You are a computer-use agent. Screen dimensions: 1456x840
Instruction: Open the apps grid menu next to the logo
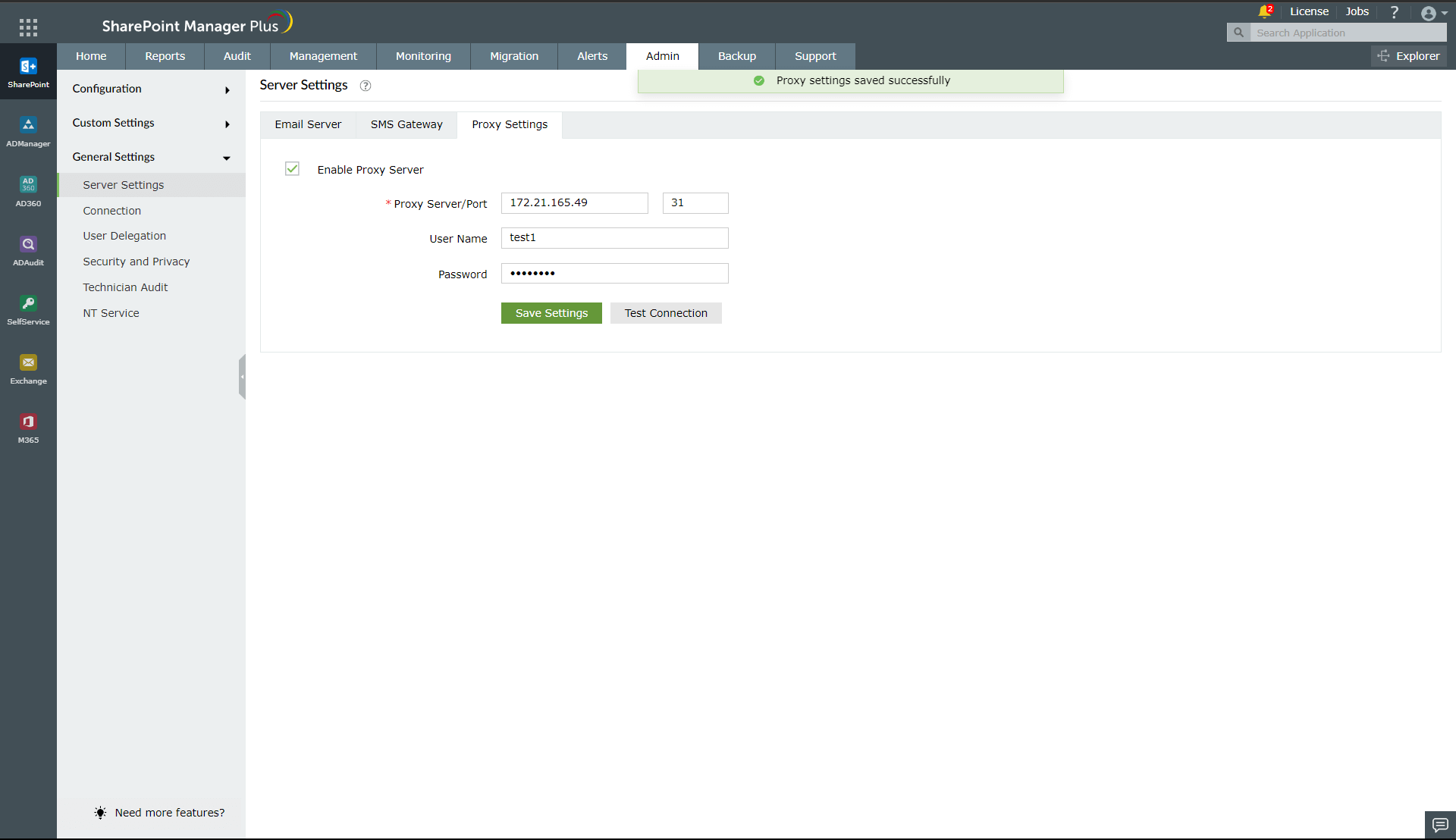(28, 27)
